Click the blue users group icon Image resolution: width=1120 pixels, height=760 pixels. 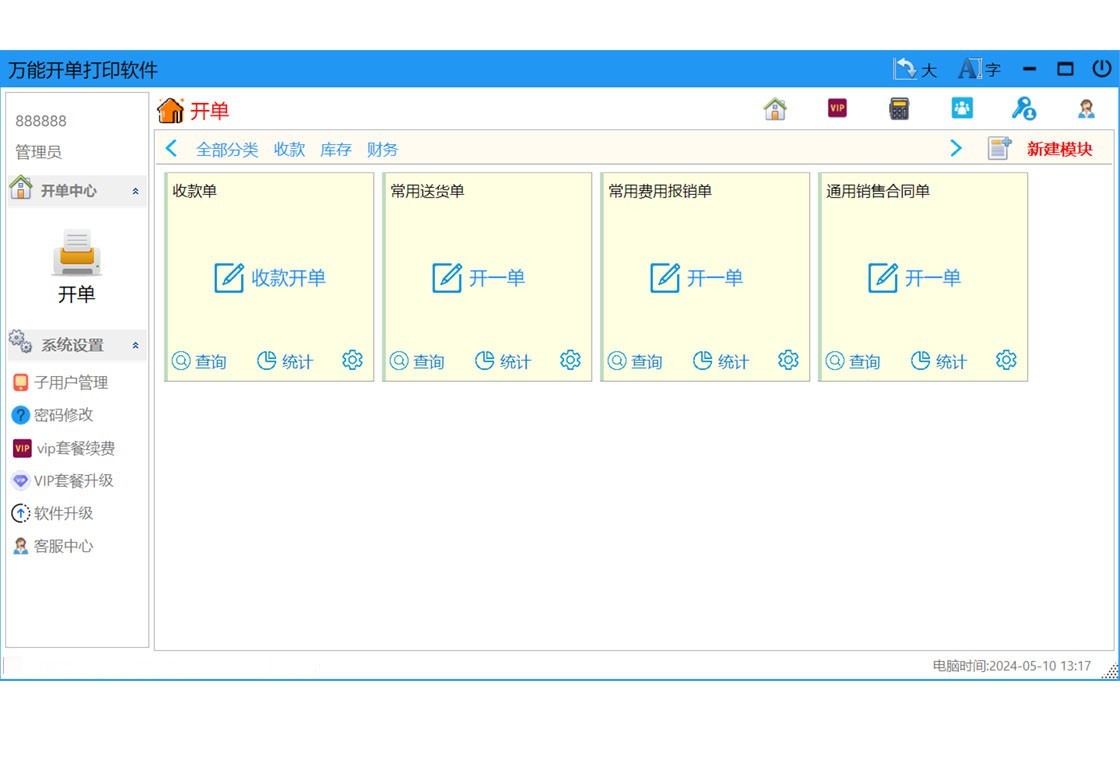click(x=961, y=109)
